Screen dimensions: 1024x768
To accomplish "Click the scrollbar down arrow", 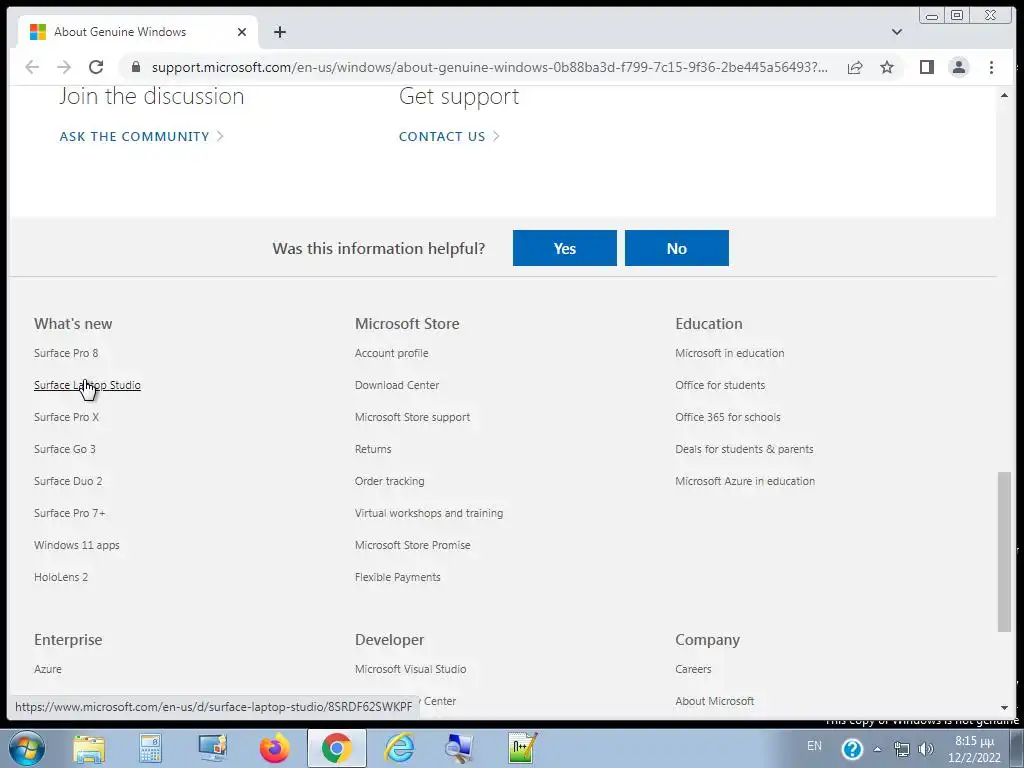I will [x=1004, y=708].
